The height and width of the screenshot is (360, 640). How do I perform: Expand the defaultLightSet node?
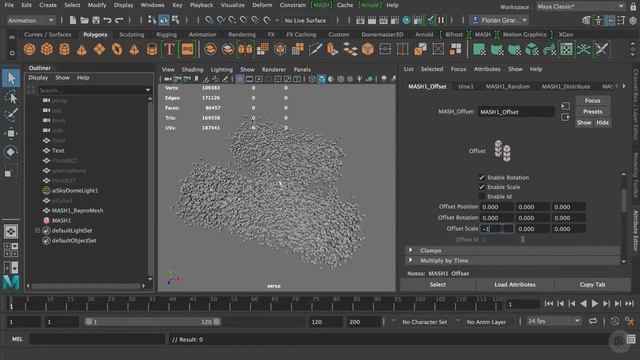(x=38, y=230)
